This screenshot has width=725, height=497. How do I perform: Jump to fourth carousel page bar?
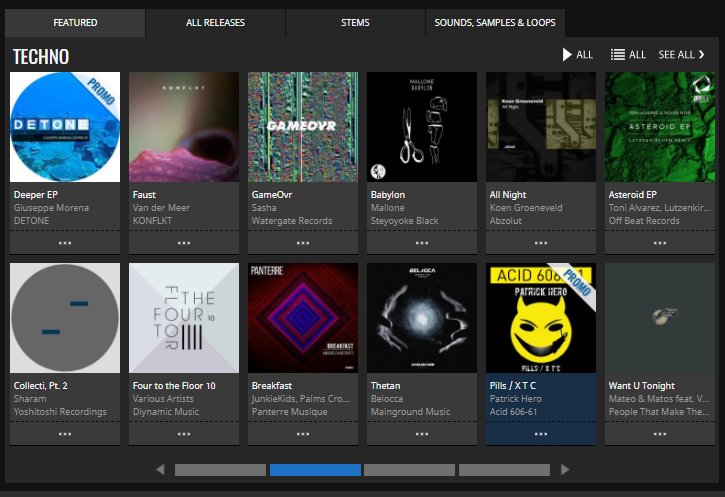tap(504, 470)
